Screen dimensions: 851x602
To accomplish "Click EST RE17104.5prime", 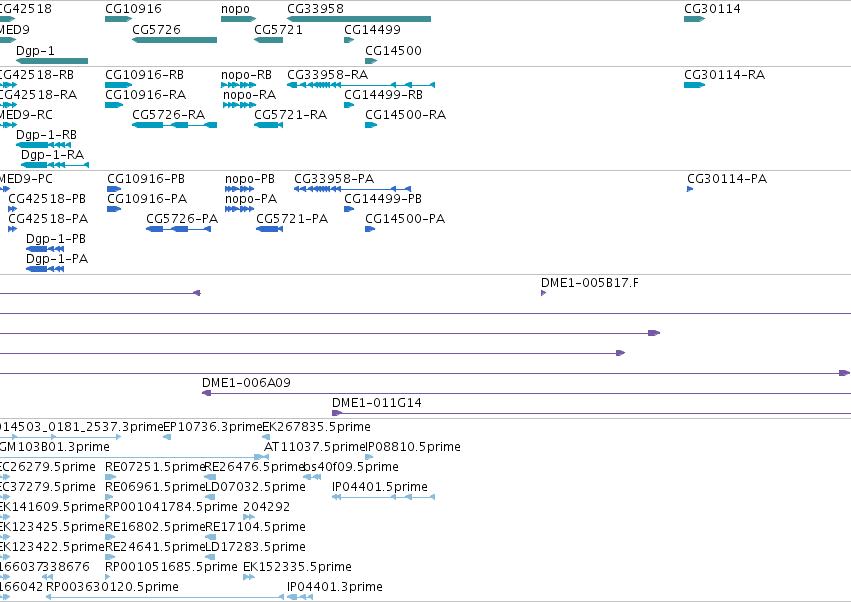I will 256,528.
